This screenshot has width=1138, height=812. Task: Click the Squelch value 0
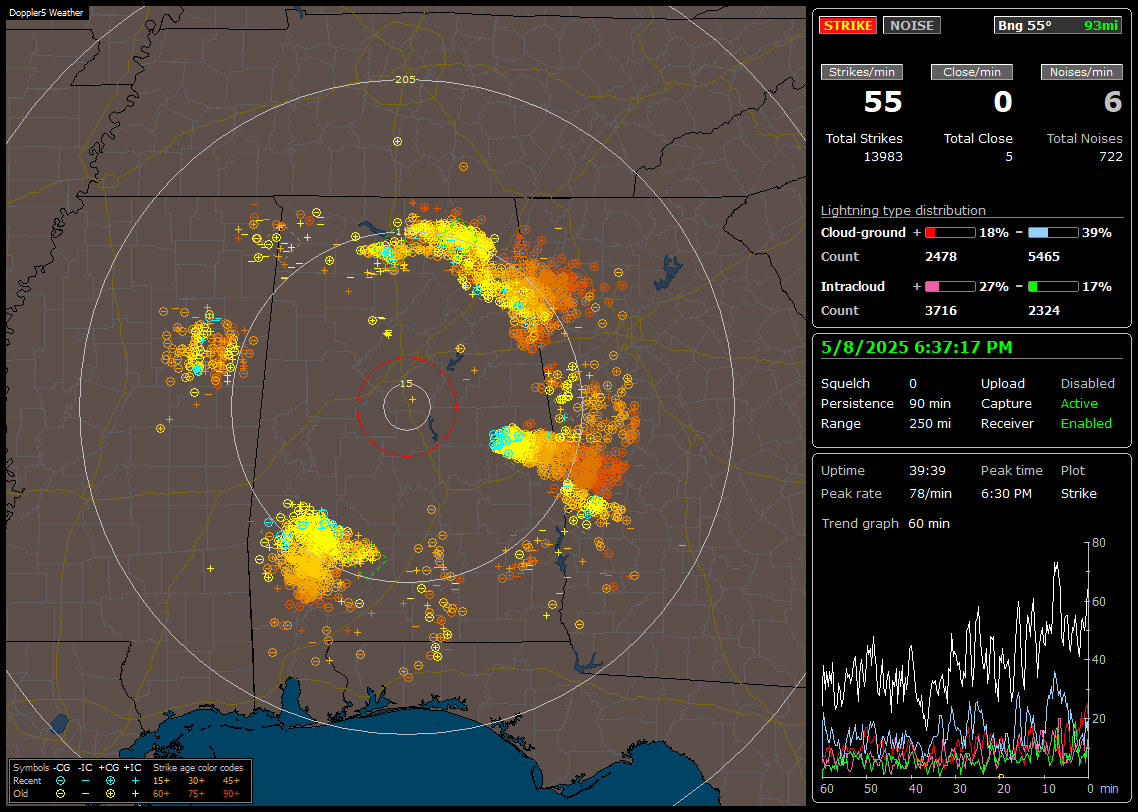point(913,384)
